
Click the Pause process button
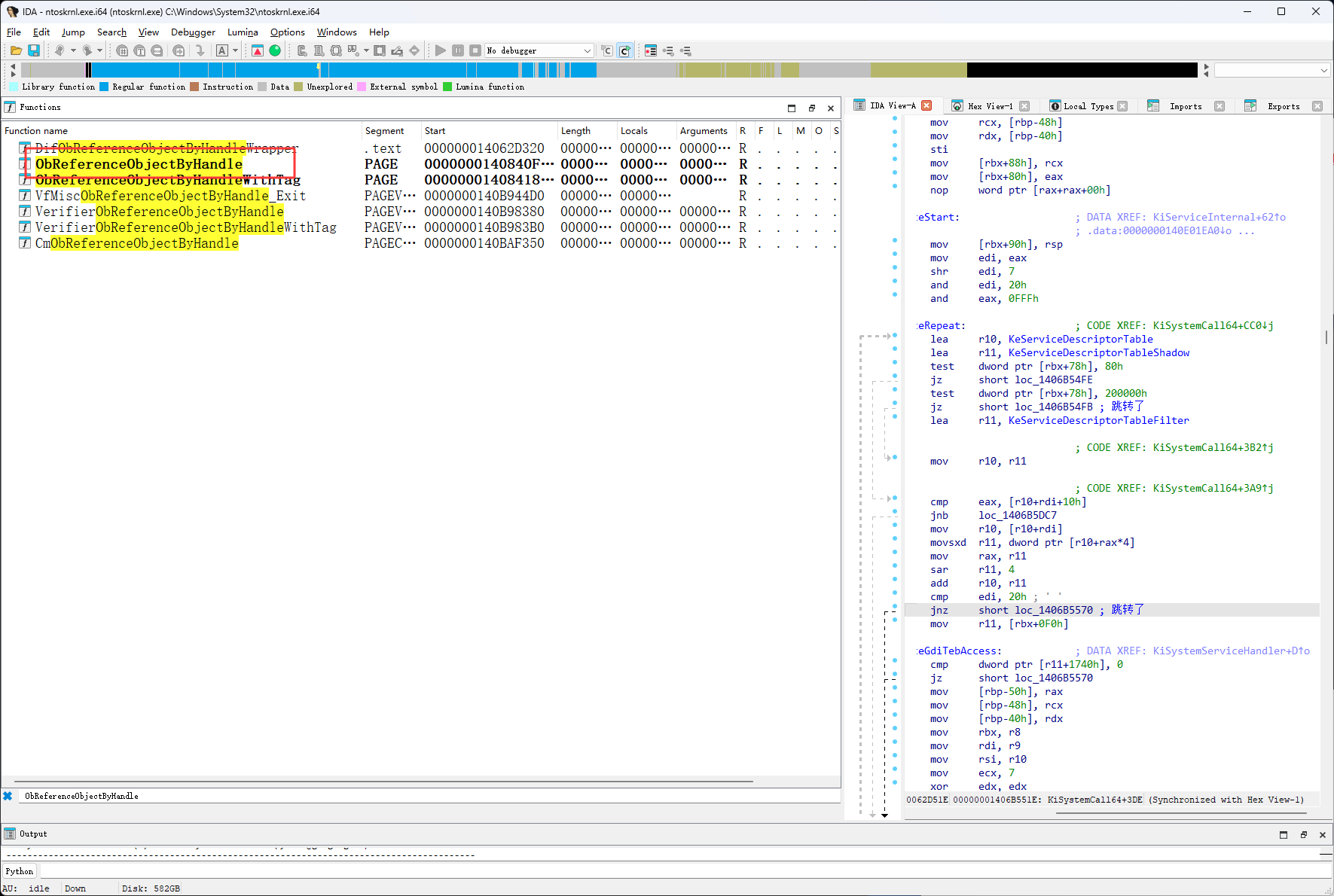(458, 50)
